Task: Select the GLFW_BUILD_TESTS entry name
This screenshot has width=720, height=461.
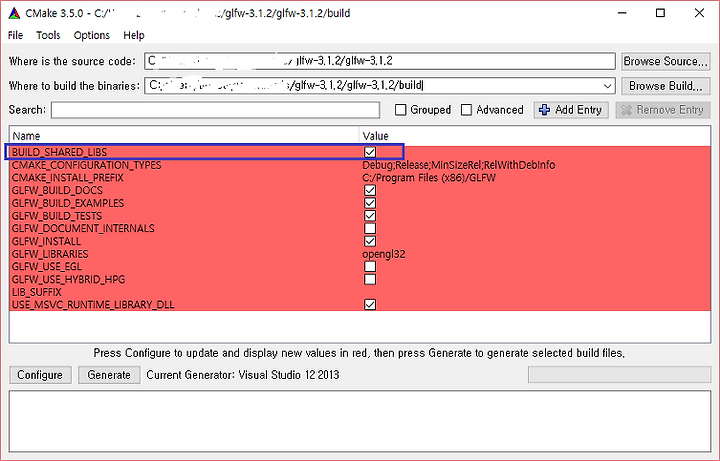Action: point(57,216)
